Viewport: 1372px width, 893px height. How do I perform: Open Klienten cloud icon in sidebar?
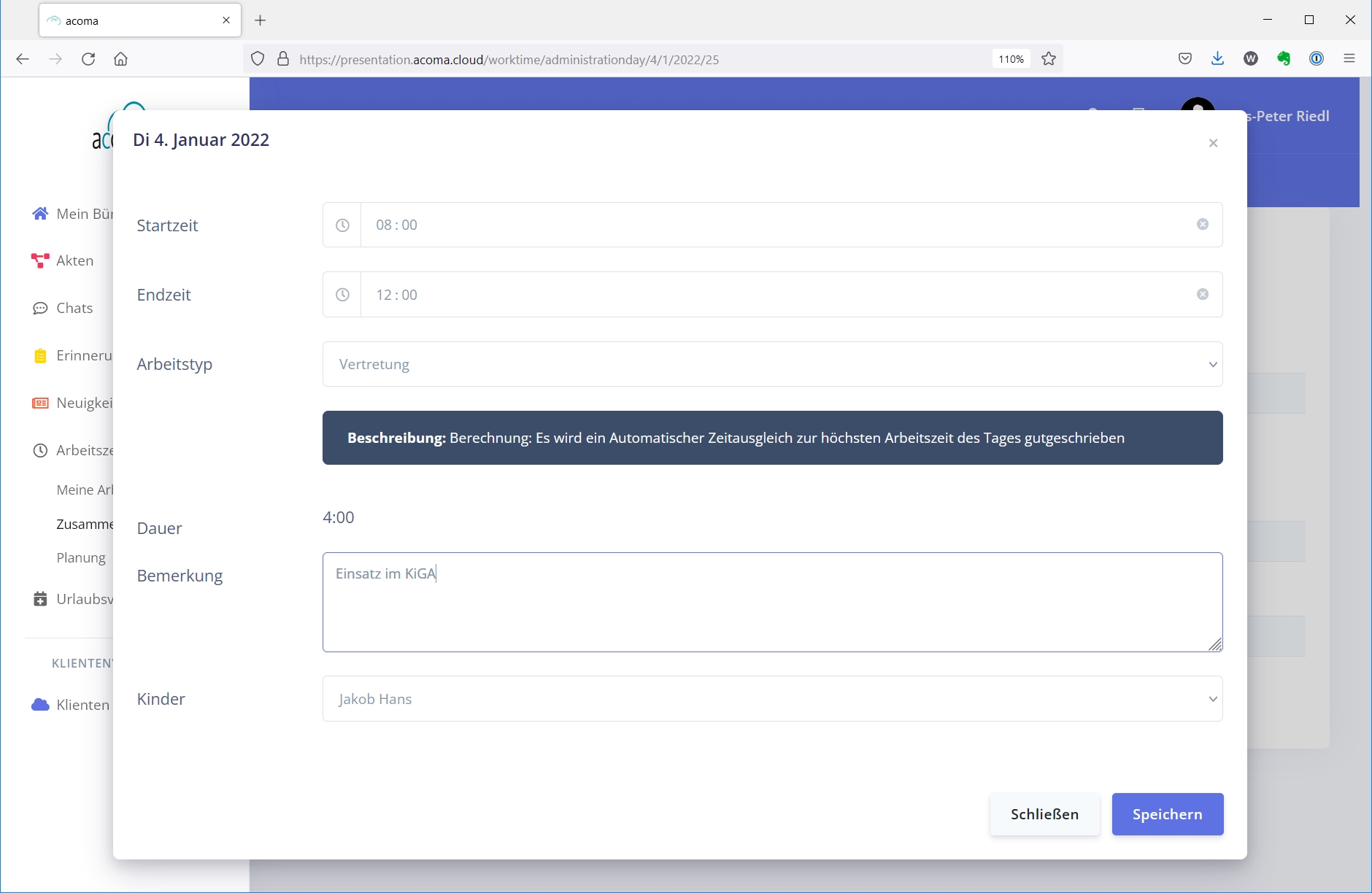tap(40, 705)
